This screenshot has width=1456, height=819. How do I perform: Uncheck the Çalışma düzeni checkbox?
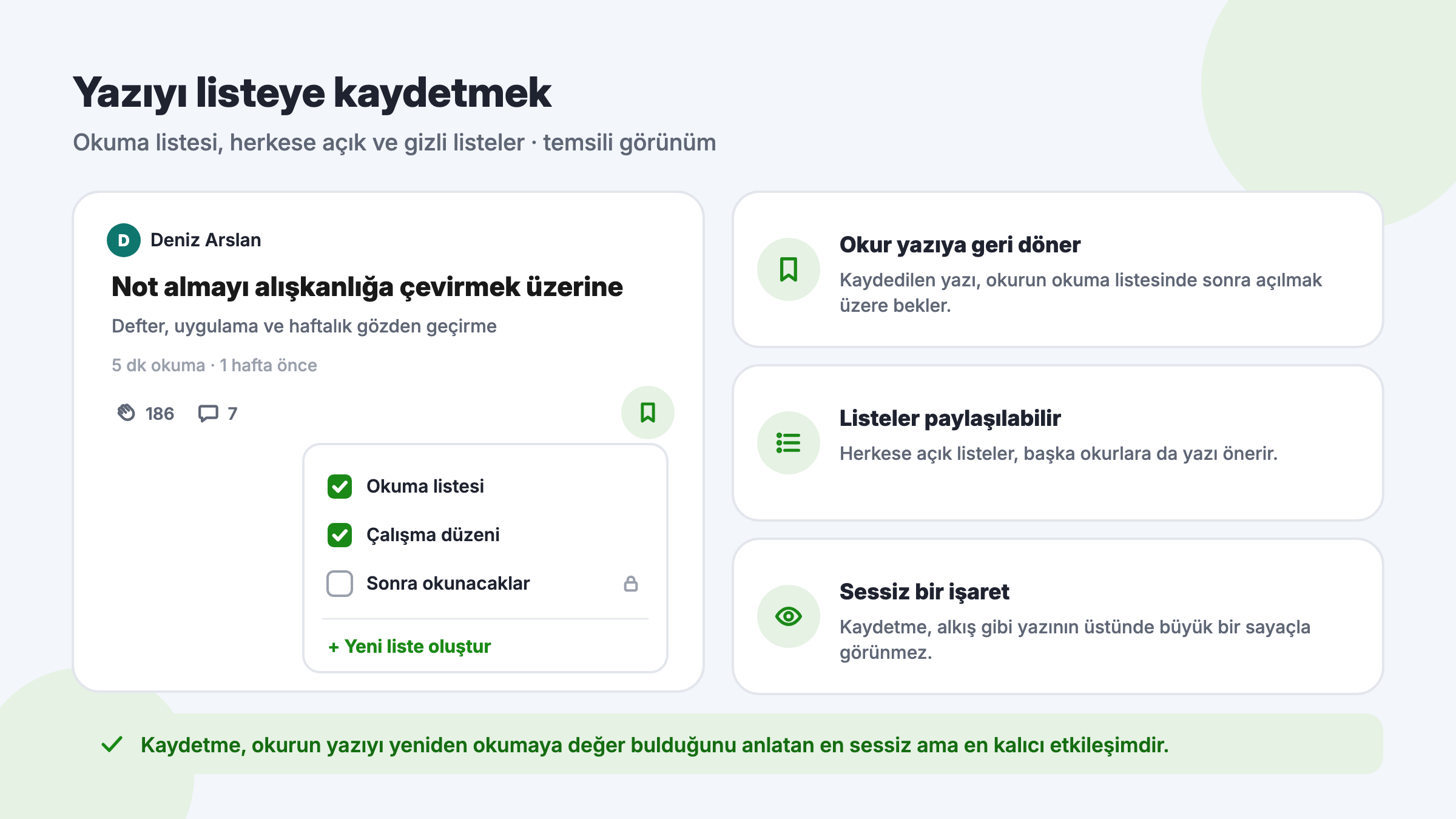[x=340, y=535]
